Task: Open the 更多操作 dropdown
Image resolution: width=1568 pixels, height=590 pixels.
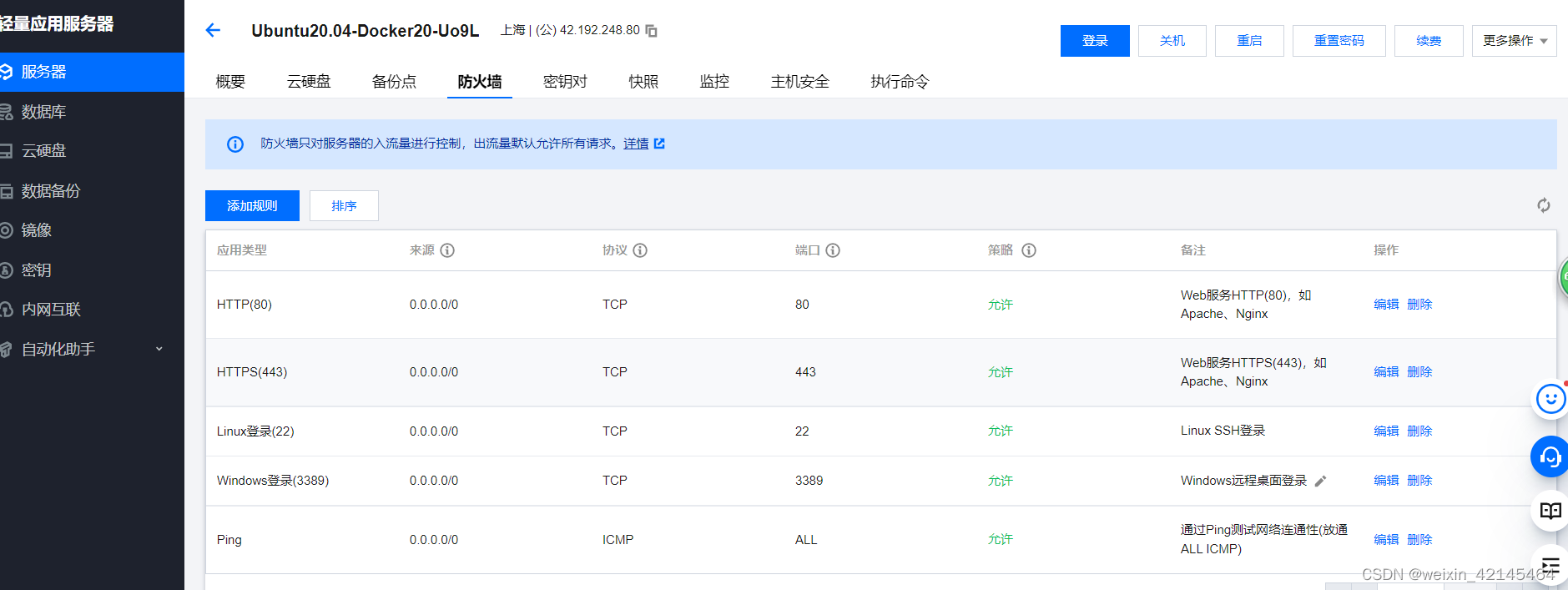Action: tap(1515, 41)
